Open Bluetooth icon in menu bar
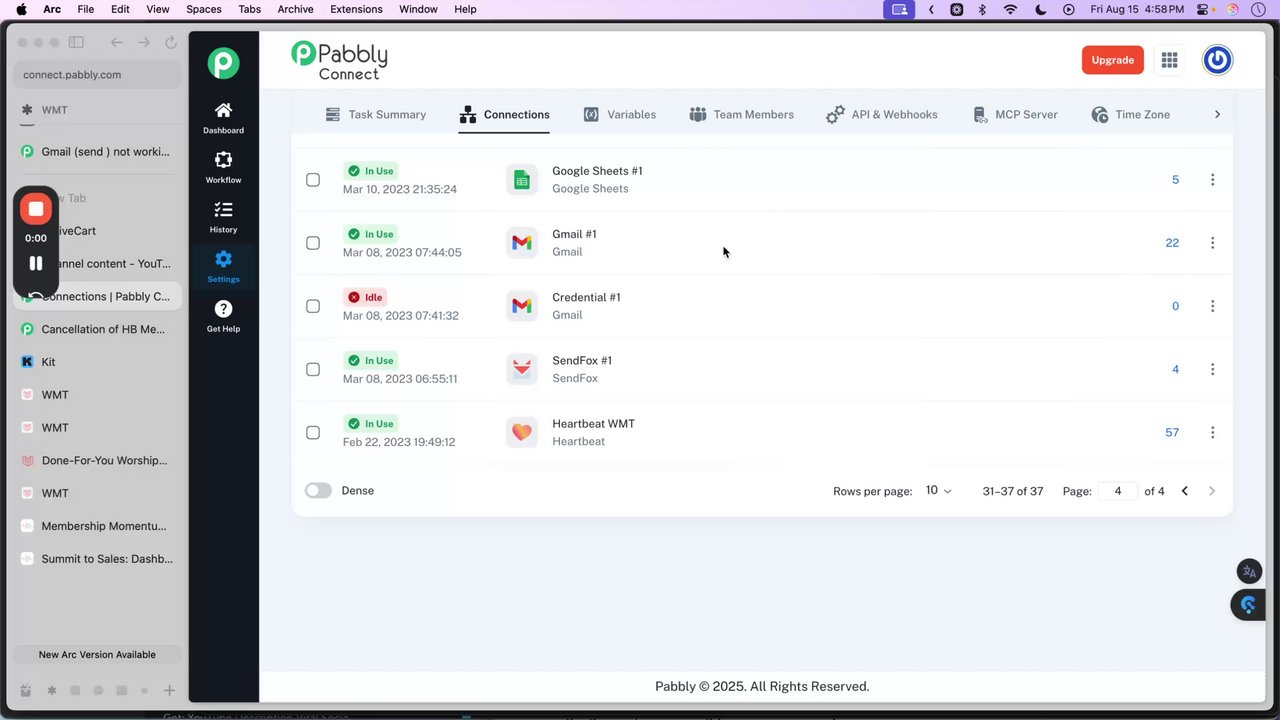The image size is (1280, 720). (982, 9)
